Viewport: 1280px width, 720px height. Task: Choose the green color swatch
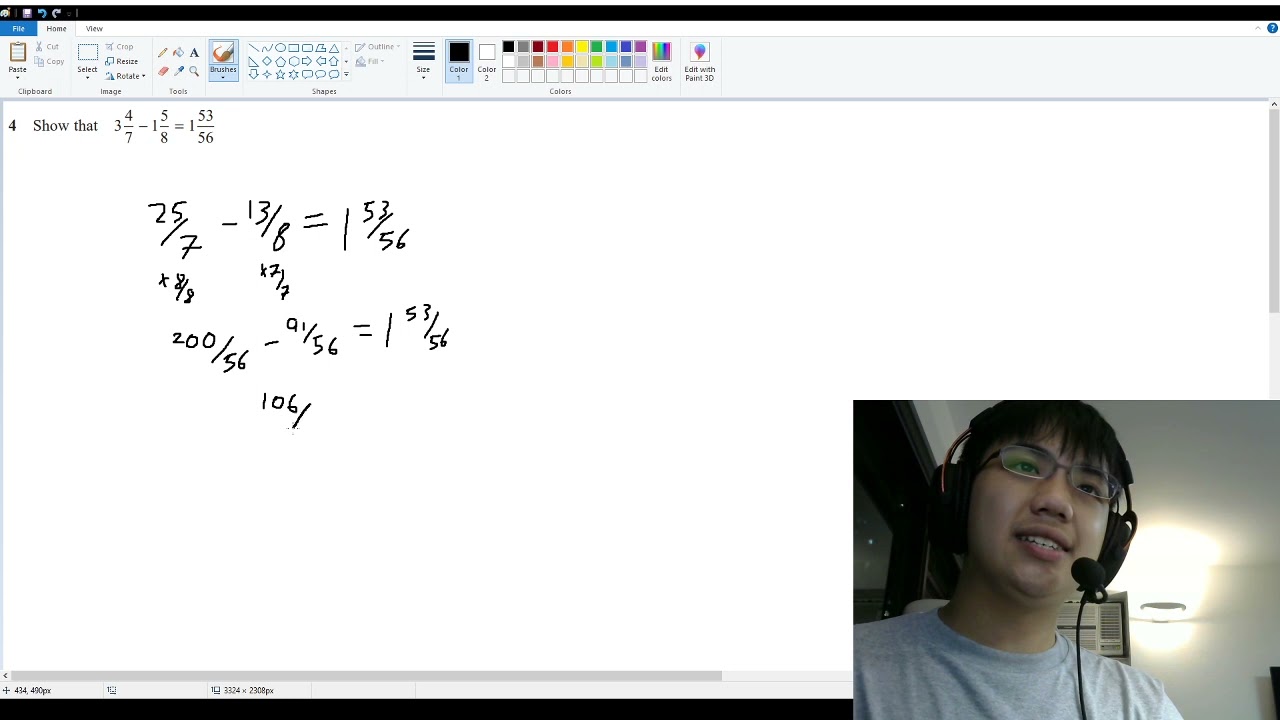(x=596, y=47)
